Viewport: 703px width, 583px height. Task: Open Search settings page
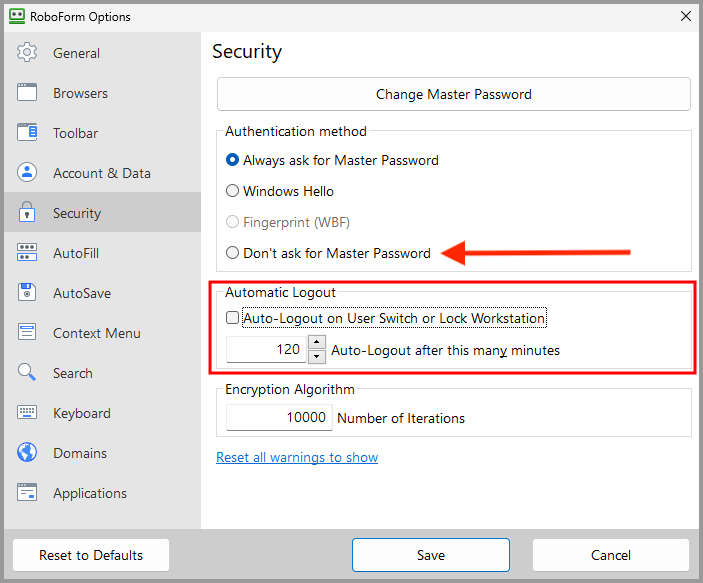click(x=103, y=372)
